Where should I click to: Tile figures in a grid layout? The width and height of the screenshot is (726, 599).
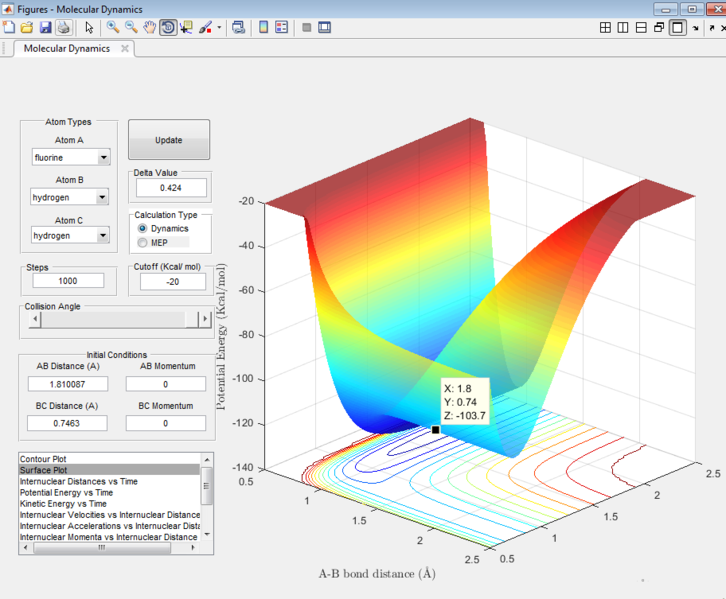click(606, 28)
